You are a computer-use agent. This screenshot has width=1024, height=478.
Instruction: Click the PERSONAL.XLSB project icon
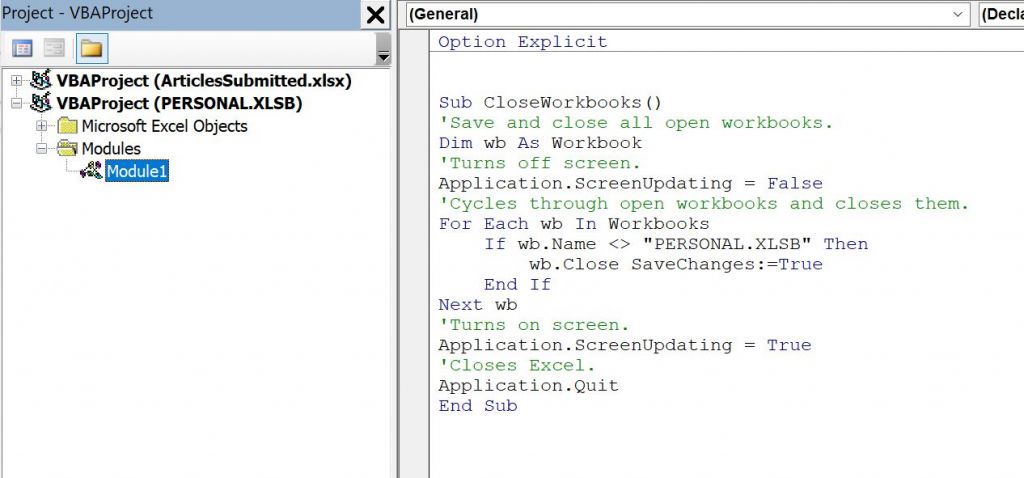42,103
